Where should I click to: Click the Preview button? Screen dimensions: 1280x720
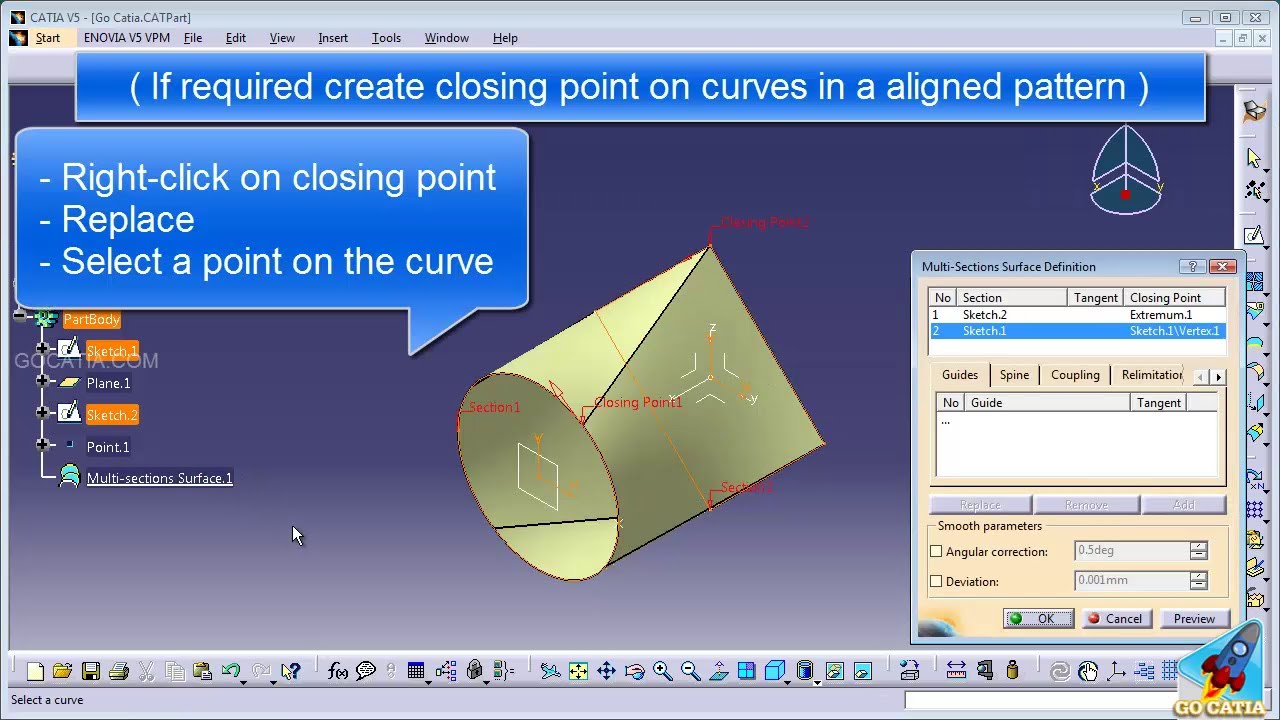[1194, 619]
